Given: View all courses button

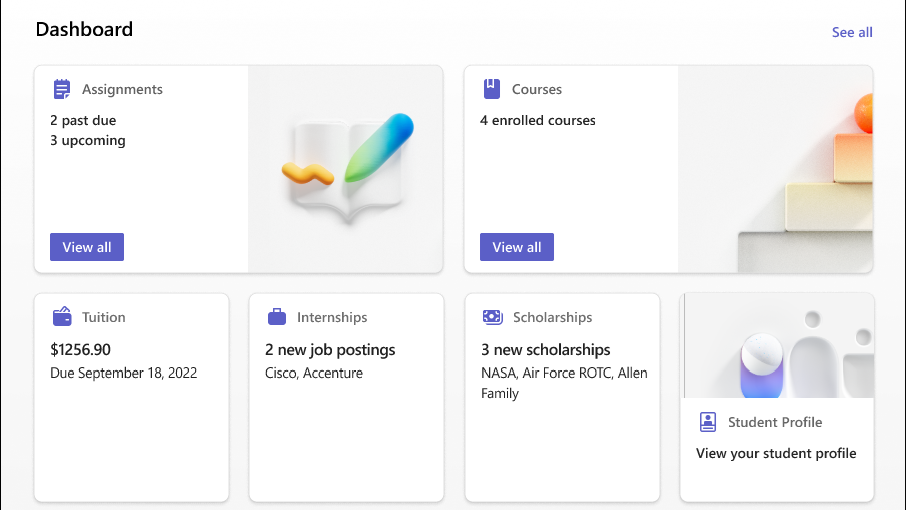Looking at the screenshot, I should click(517, 247).
